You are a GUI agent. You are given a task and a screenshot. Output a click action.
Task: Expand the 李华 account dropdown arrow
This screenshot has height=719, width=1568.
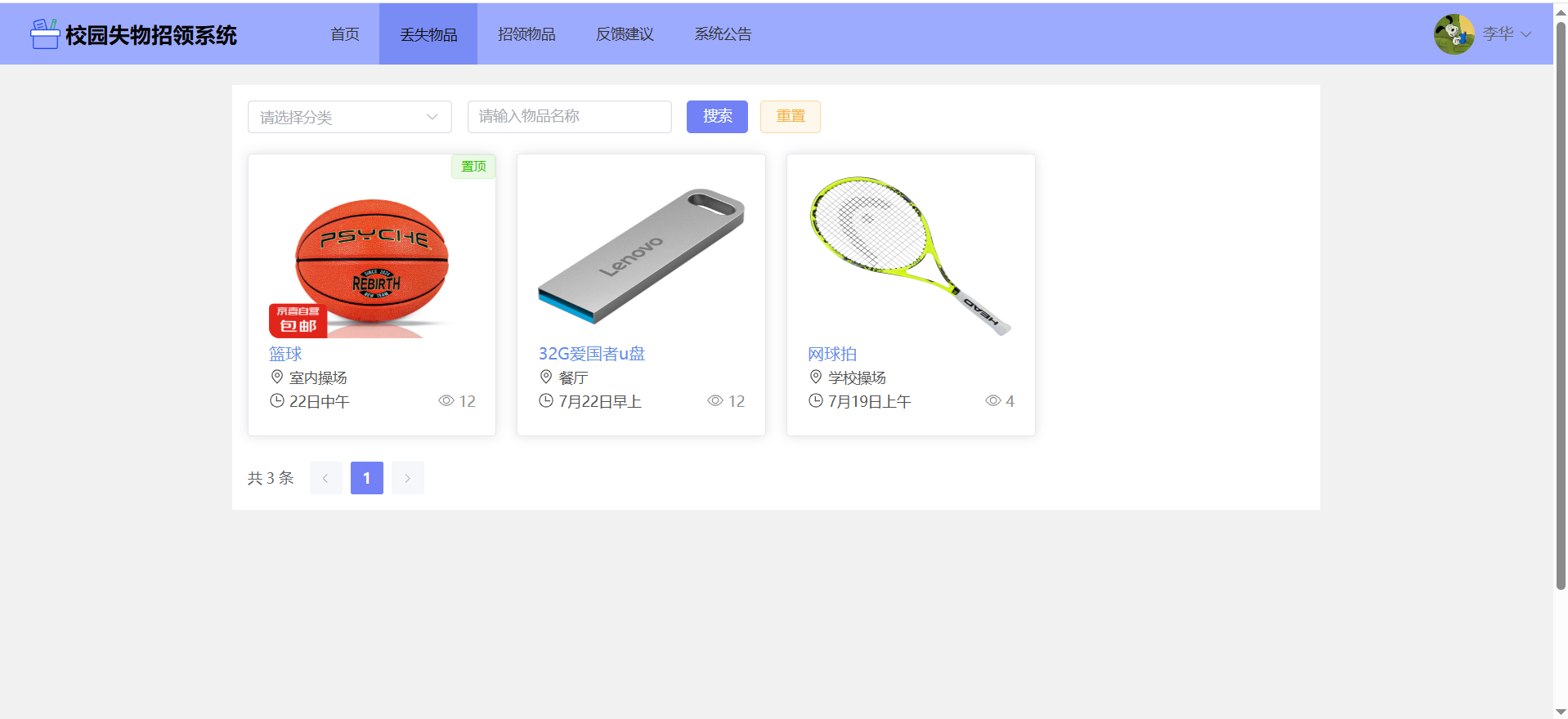1525,34
